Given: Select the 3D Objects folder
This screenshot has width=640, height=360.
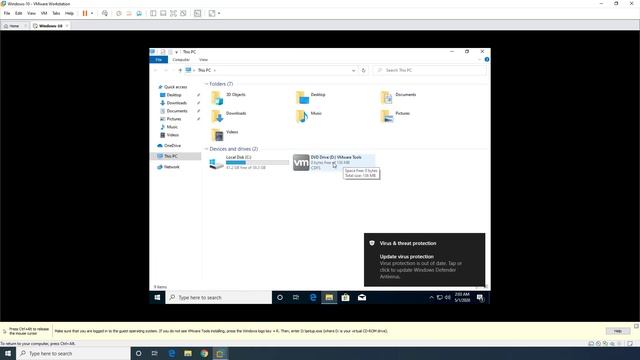Looking at the screenshot, I should coord(229,98).
